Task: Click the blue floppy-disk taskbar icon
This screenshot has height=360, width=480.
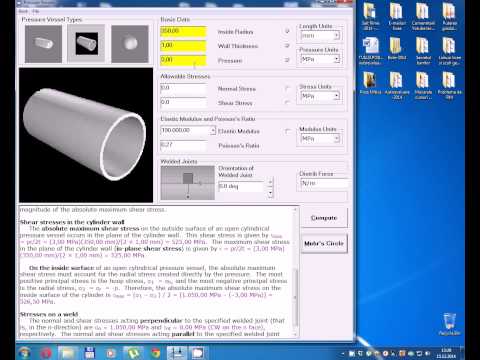Action: tap(89, 353)
